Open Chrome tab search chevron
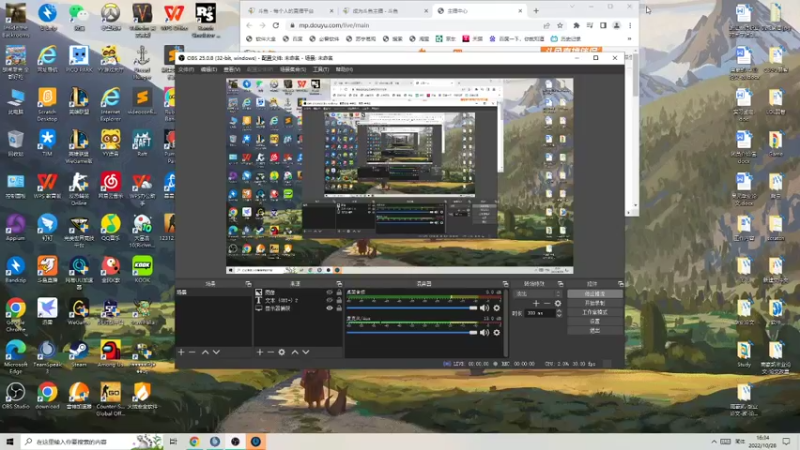This screenshot has height=450, width=800. (x=572, y=7)
